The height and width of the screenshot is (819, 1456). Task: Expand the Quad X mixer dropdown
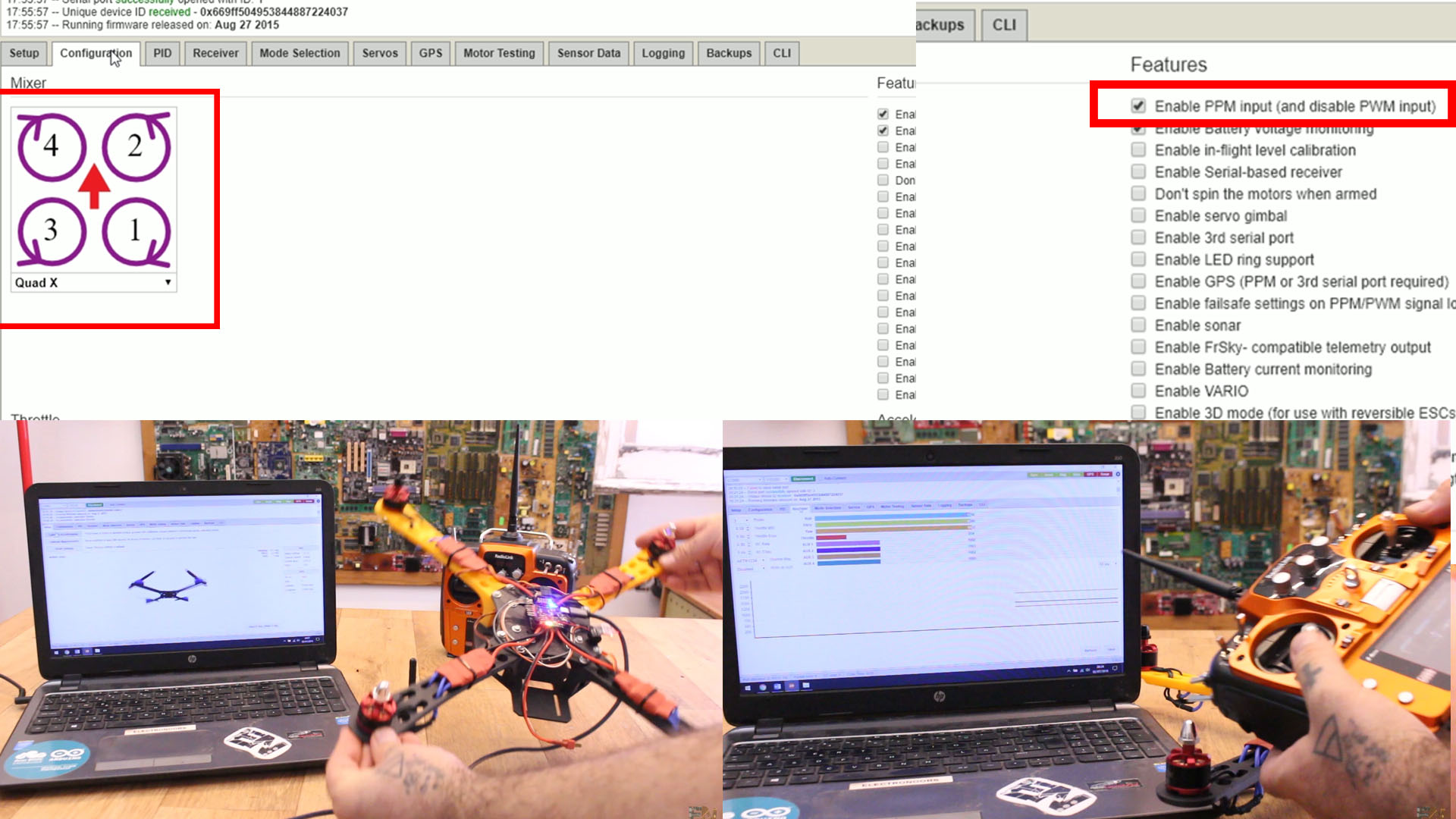[x=93, y=283]
